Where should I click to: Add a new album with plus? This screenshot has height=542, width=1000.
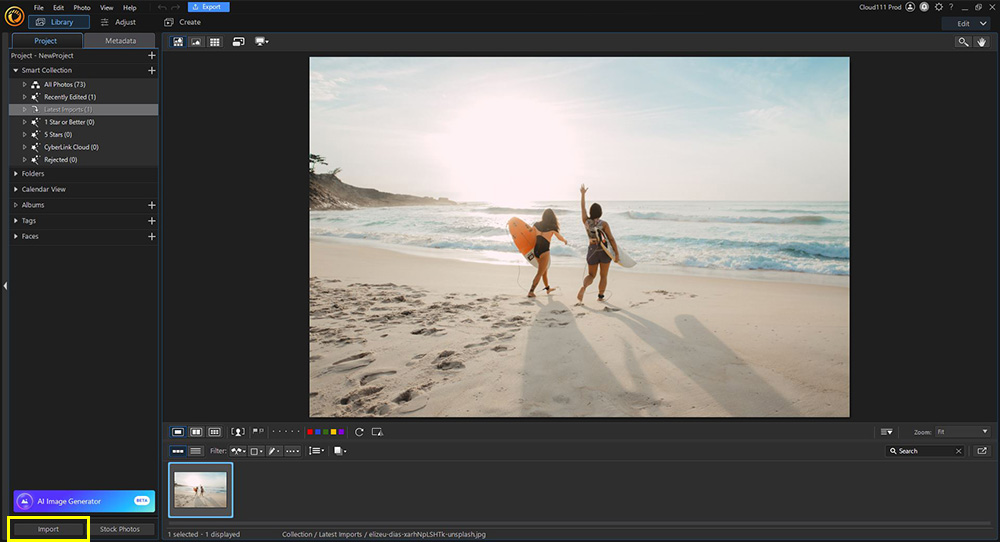(152, 205)
